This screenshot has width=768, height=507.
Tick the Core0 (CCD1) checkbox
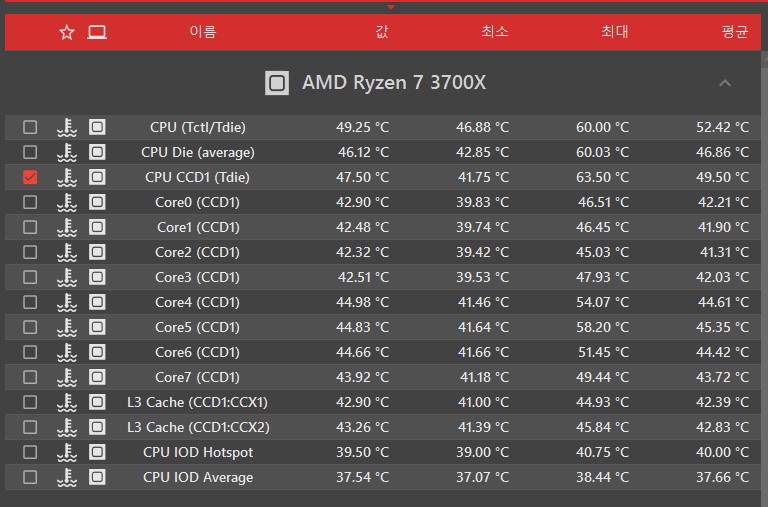[30, 202]
